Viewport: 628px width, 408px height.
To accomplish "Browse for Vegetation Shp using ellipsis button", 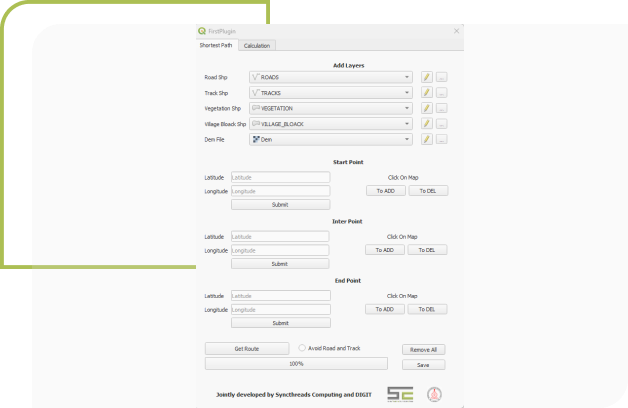I will tap(441, 108).
